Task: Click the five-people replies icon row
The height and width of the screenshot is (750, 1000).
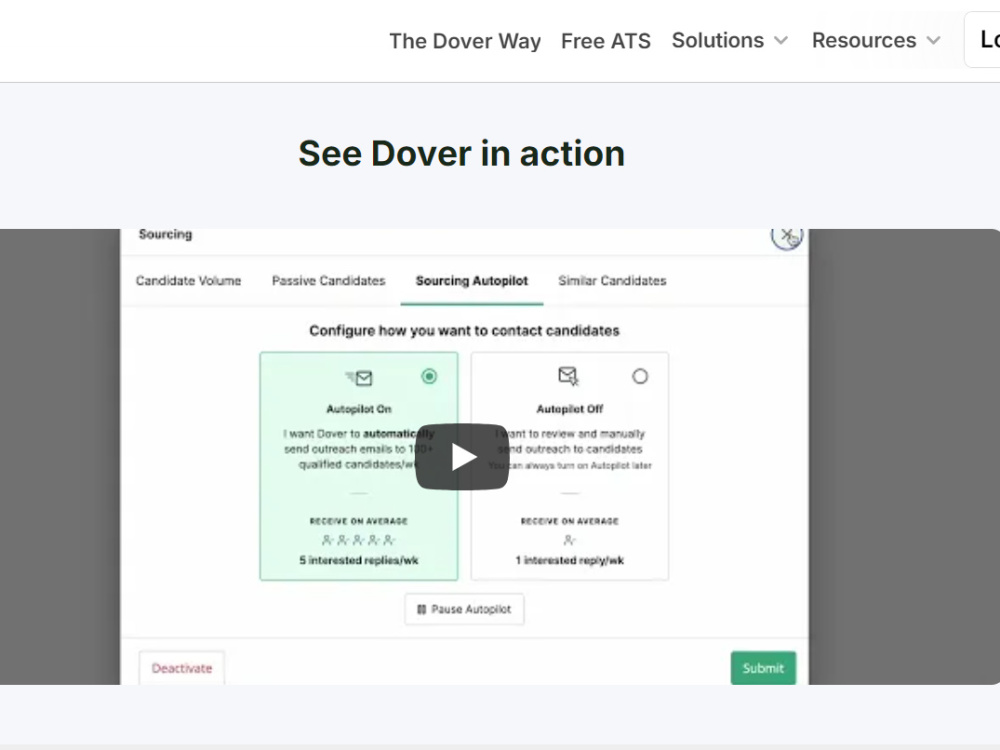Action: click(x=359, y=540)
